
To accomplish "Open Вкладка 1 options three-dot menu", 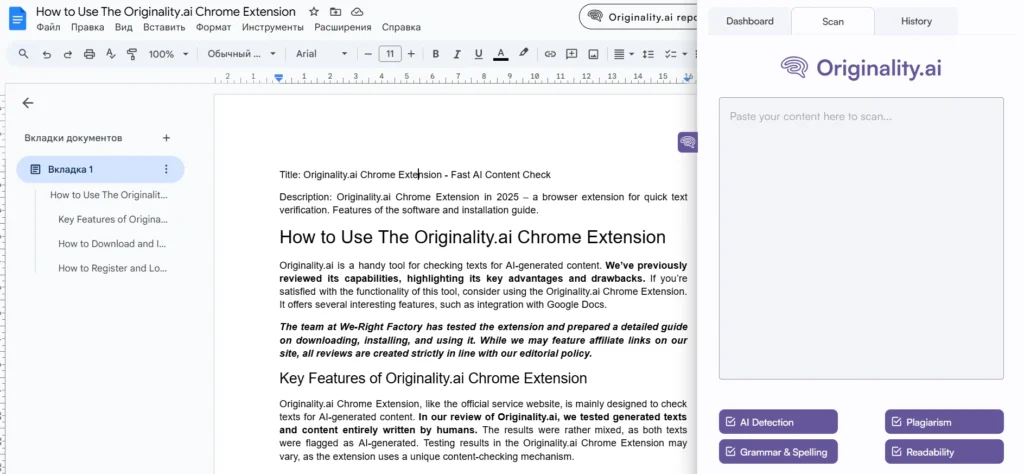I will [166, 169].
